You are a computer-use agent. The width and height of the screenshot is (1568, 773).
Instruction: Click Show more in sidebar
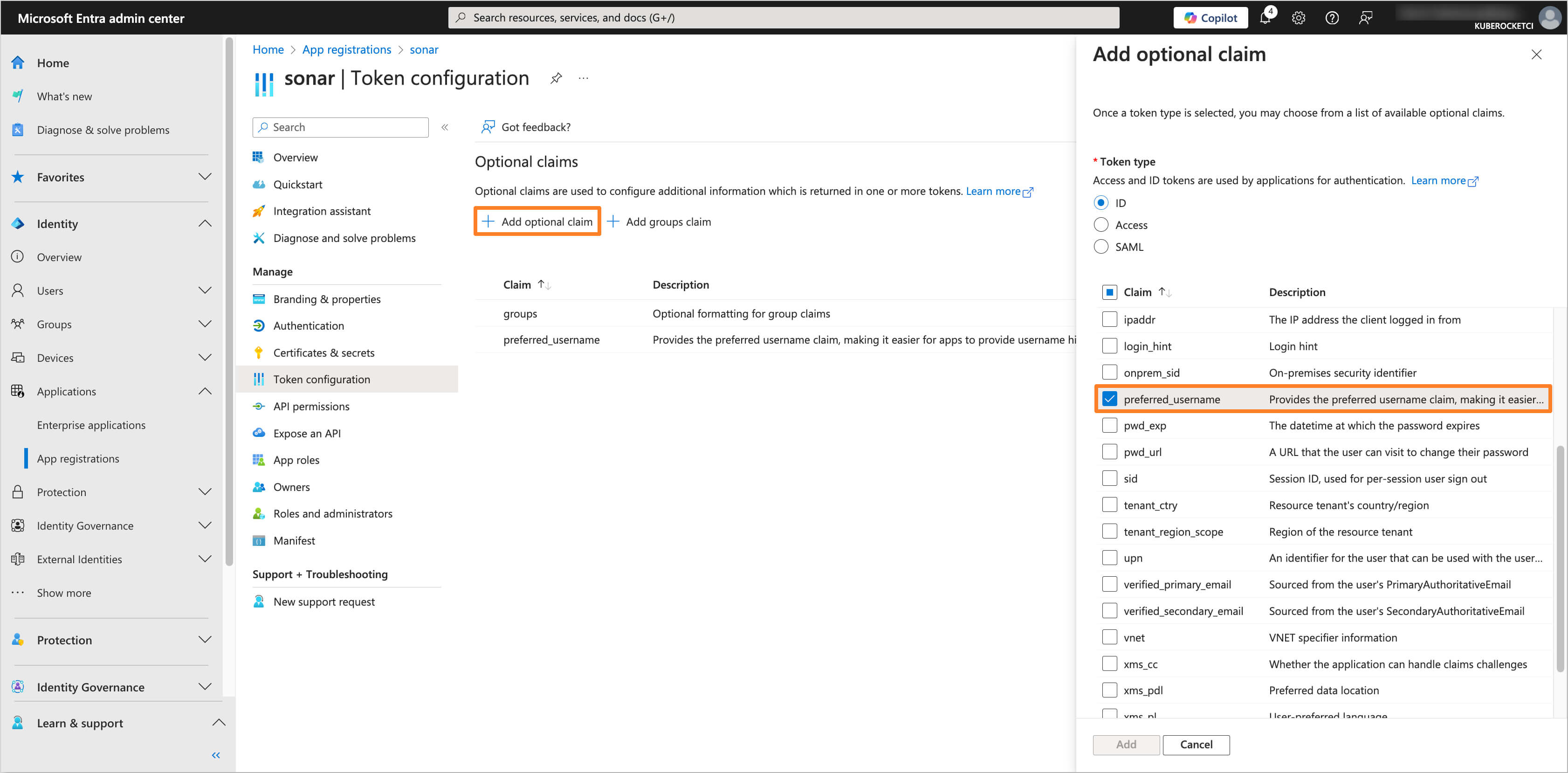[63, 592]
